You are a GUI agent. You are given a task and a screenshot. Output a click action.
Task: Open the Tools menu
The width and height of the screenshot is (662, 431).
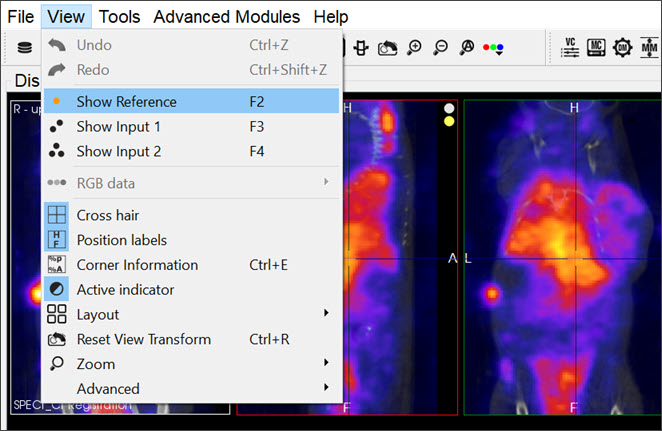120,16
